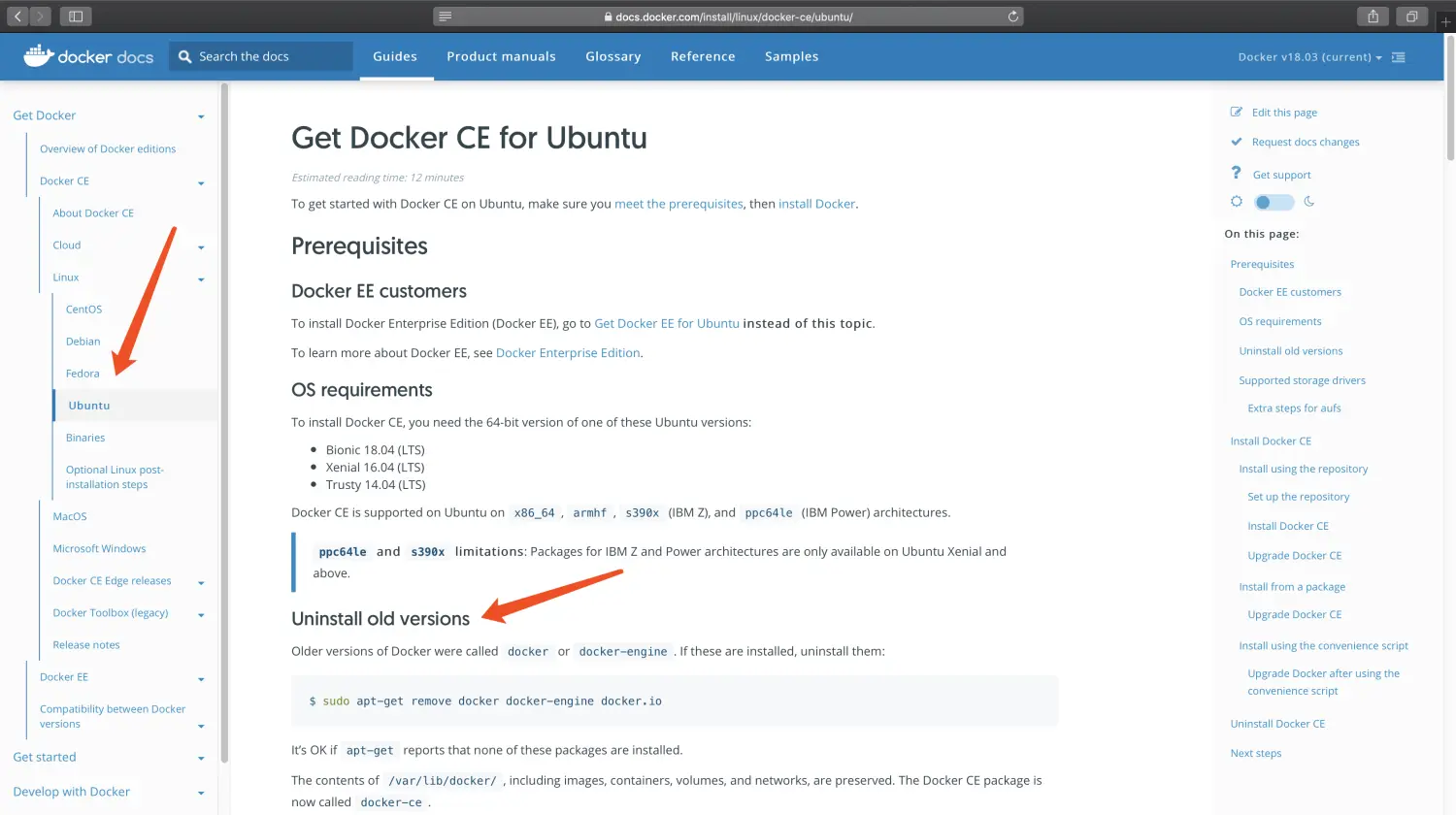This screenshot has width=1456, height=815.
Task: Select Fedora in the sidebar
Action: click(x=83, y=373)
